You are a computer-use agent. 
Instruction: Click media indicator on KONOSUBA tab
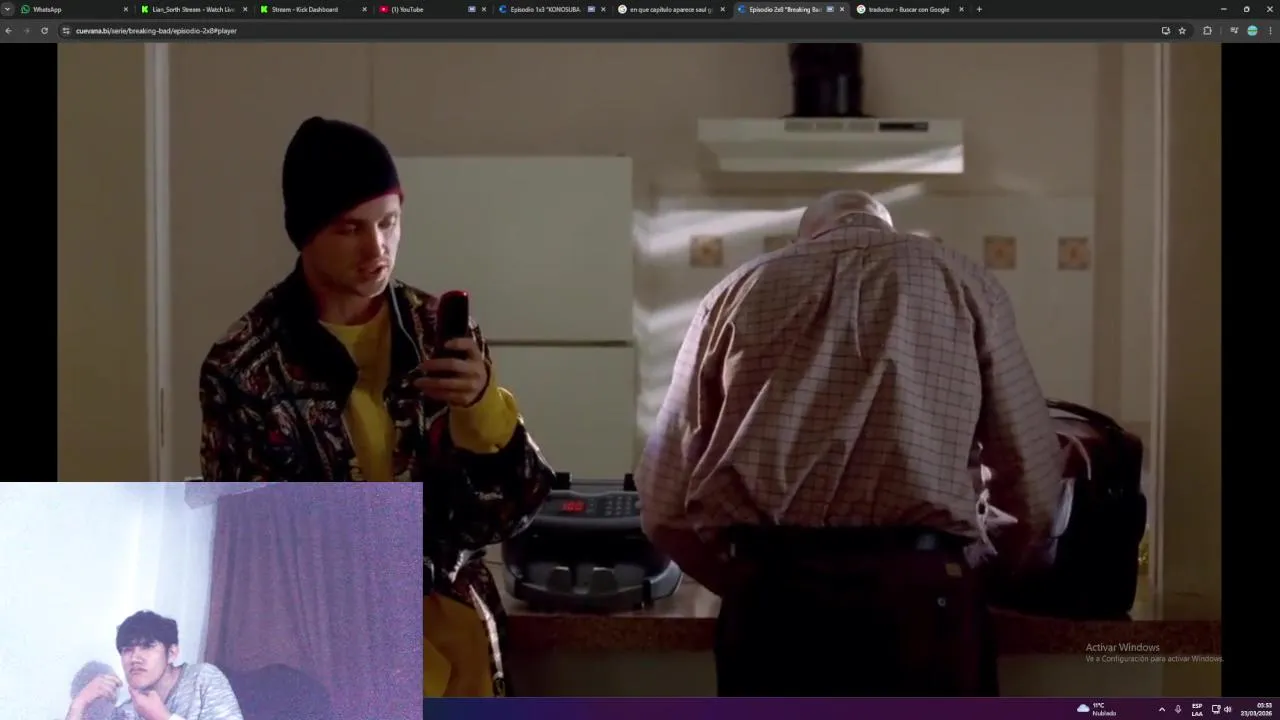pyautogui.click(x=591, y=9)
